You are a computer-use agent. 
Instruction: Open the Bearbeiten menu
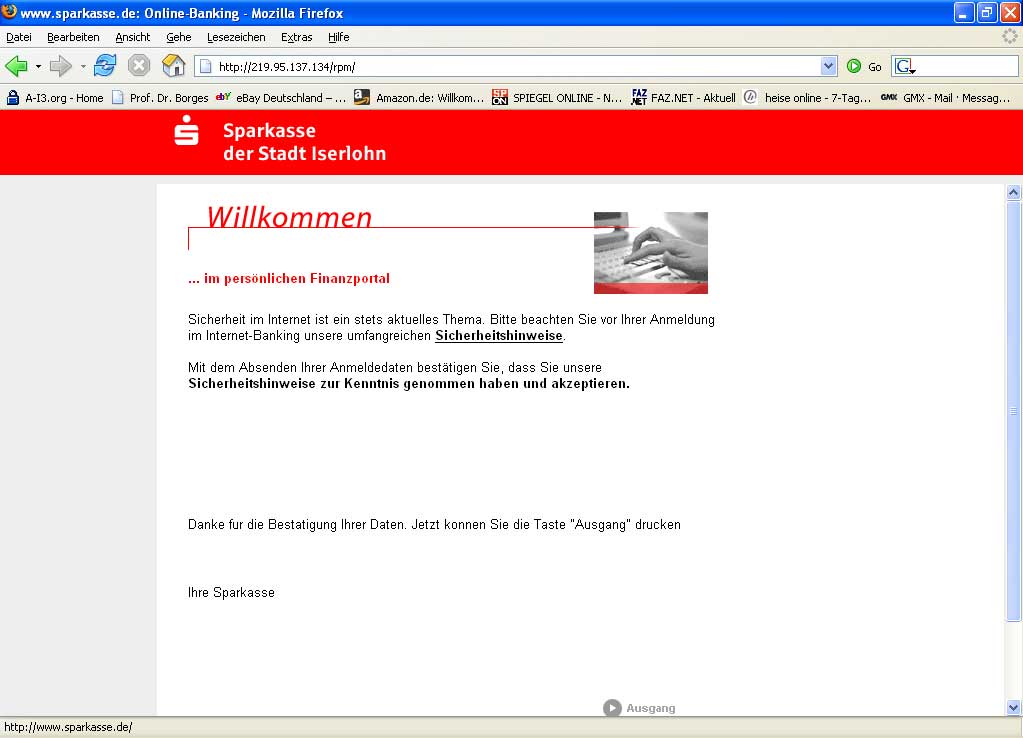tap(73, 37)
